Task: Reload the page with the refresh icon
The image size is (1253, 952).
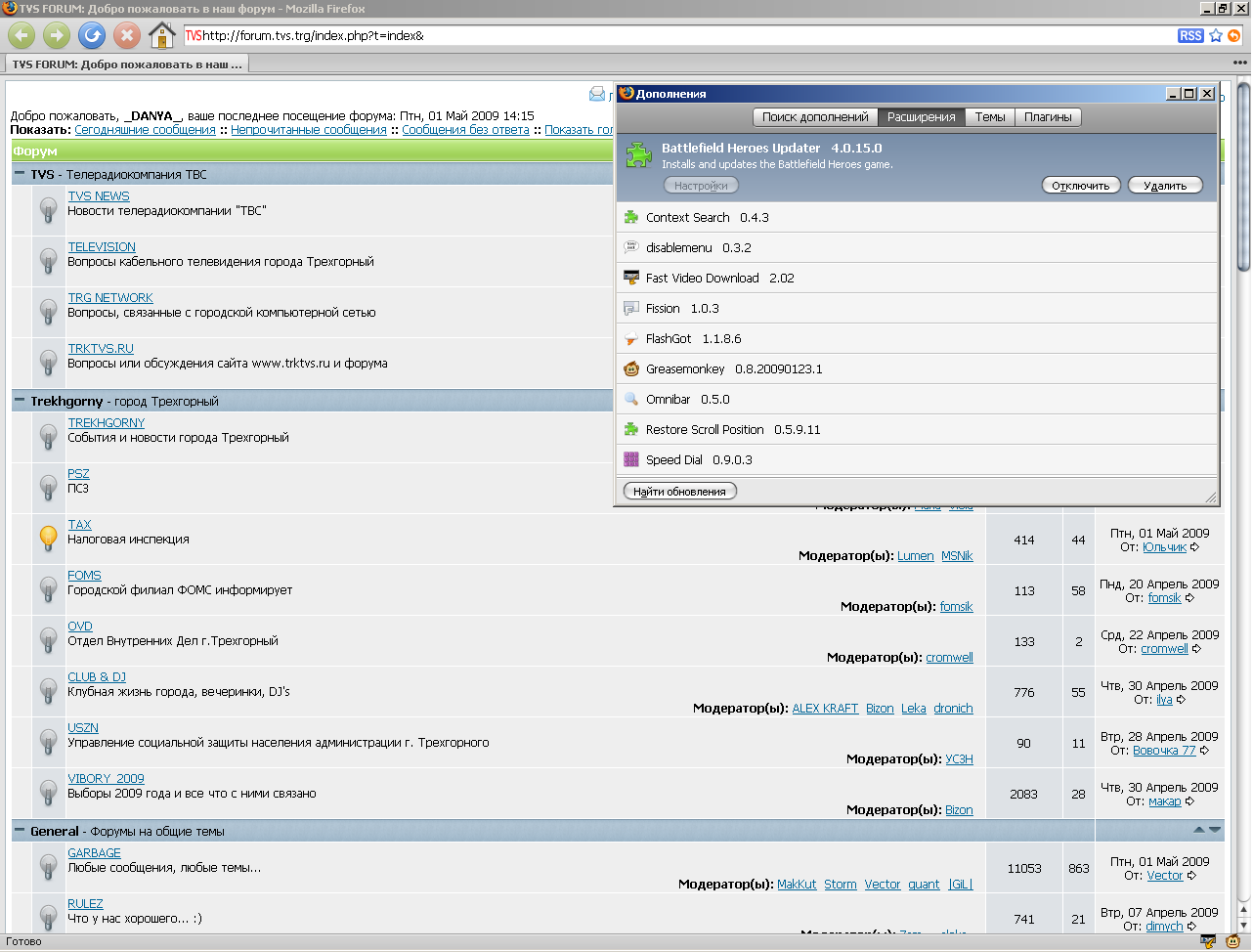Action: (92, 36)
